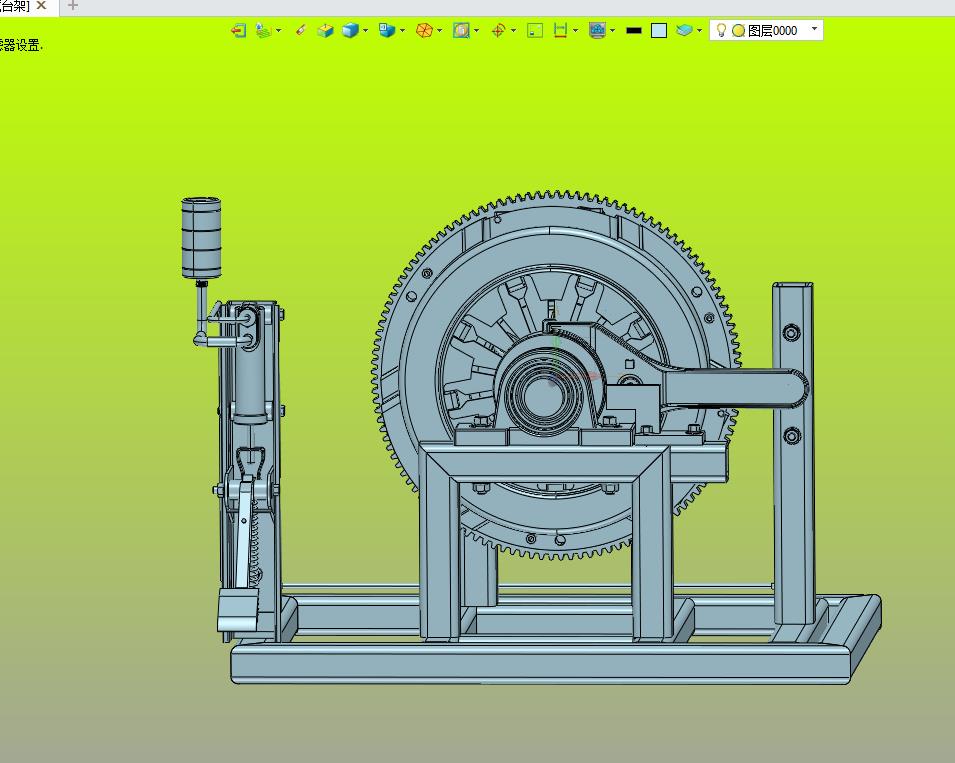The image size is (955, 763).
Task: Toggle the layer lightbulb visibility icon
Action: [x=721, y=31]
